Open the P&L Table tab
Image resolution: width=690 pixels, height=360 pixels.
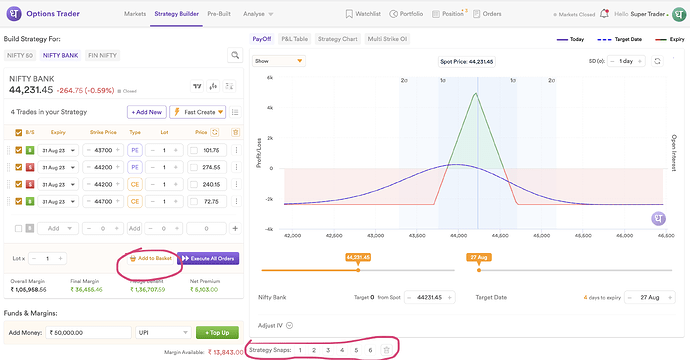point(294,39)
